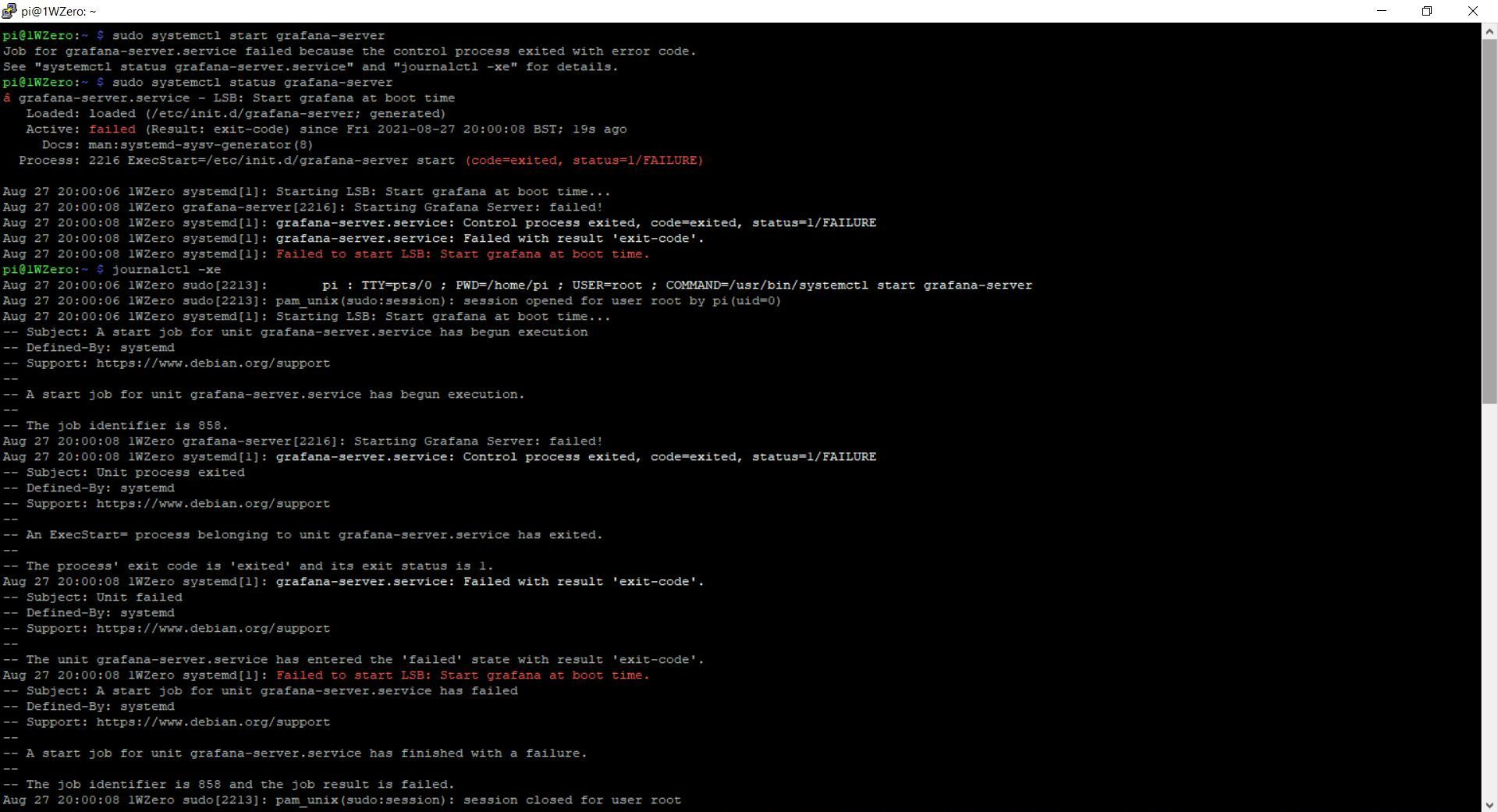Click 'sudo systemctl start grafana-server' command text
The width and height of the screenshot is (1498, 812).
[x=248, y=35]
